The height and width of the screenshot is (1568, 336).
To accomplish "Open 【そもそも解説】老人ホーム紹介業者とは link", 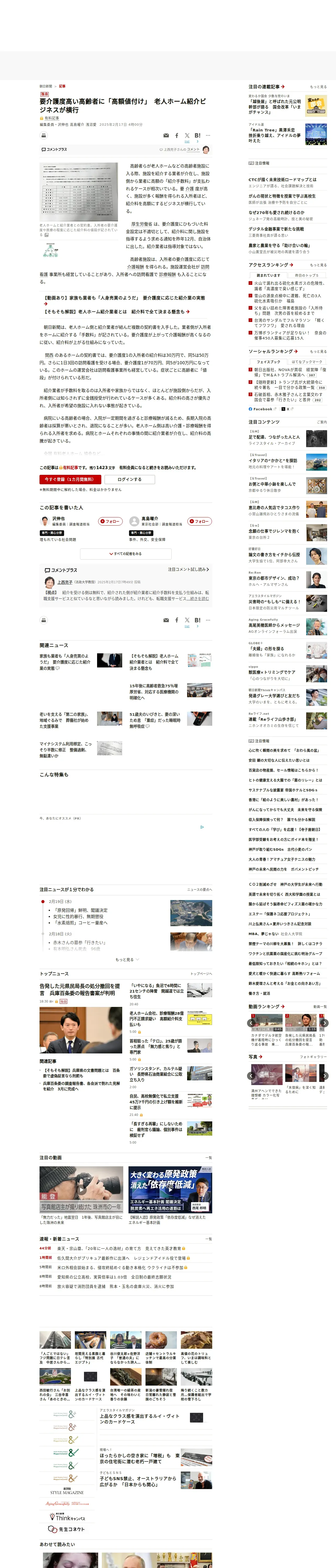I will pos(116,312).
